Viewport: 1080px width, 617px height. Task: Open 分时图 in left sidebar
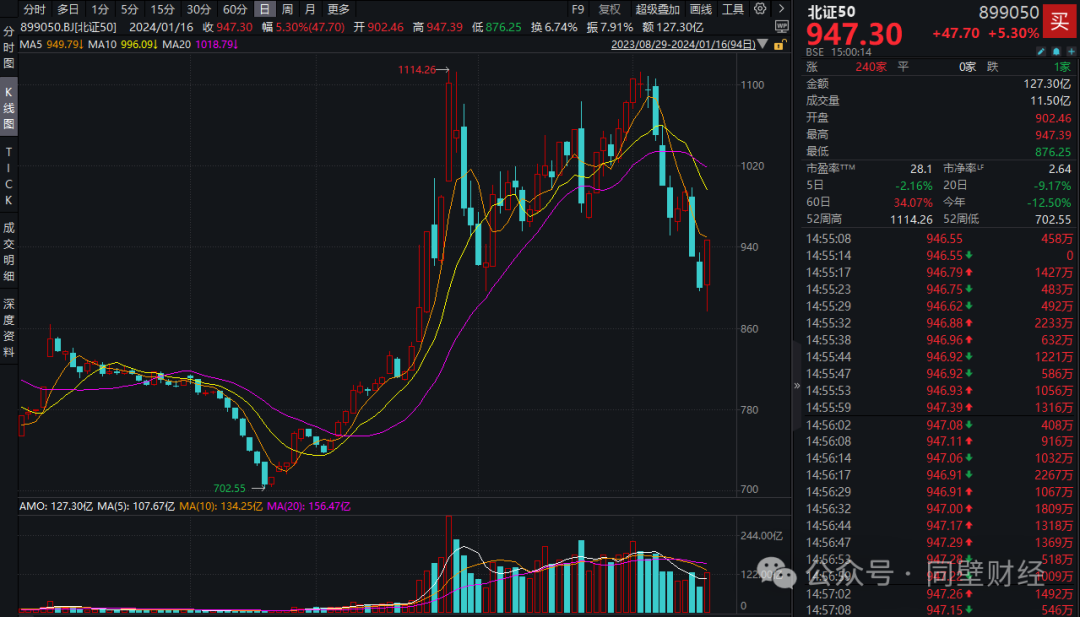coord(8,48)
